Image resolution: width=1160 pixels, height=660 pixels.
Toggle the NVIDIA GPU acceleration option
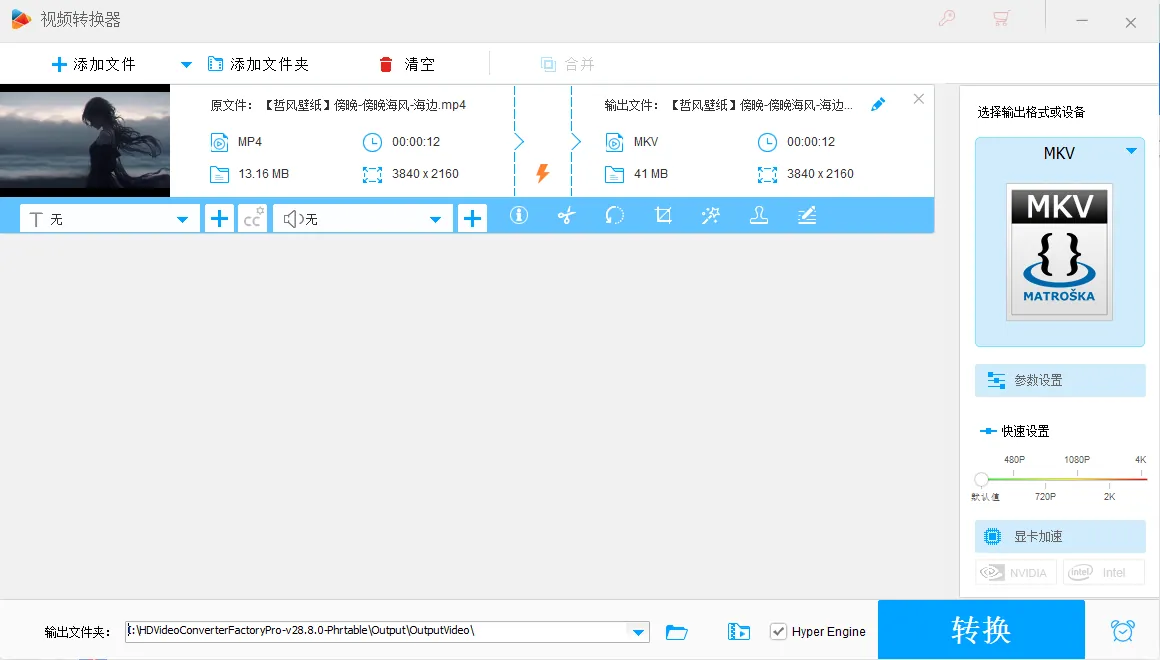point(1015,571)
